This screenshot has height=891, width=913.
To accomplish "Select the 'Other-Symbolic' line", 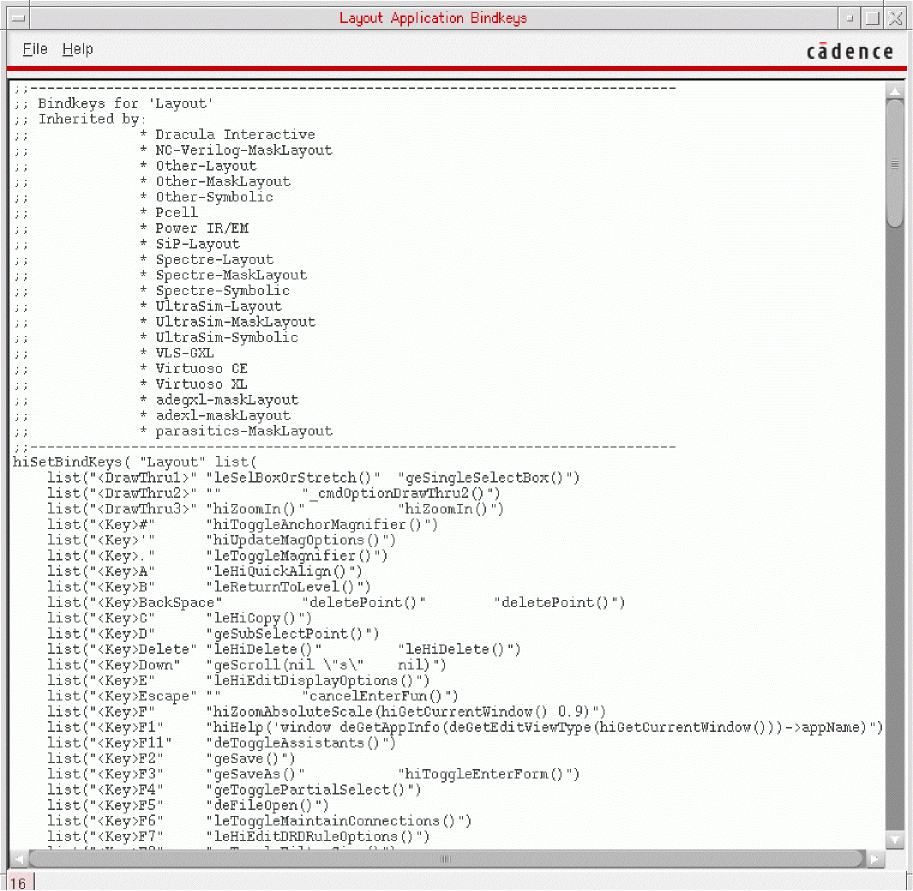I will [x=207, y=197].
